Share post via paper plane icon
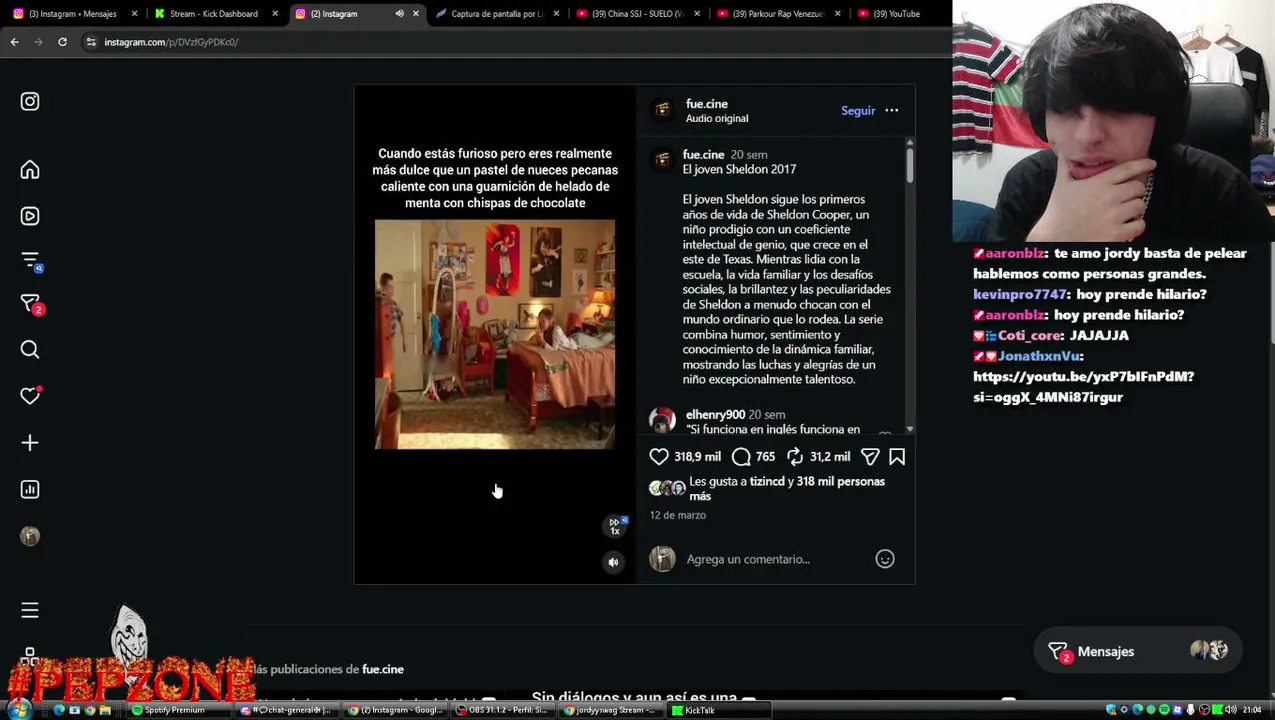This screenshot has height=720, width=1275. point(870,456)
